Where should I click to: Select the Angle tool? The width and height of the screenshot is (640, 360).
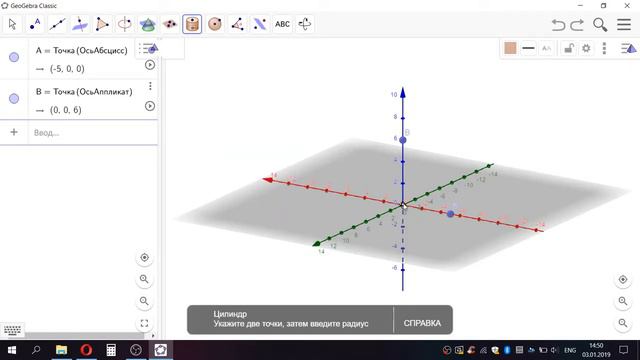237,24
